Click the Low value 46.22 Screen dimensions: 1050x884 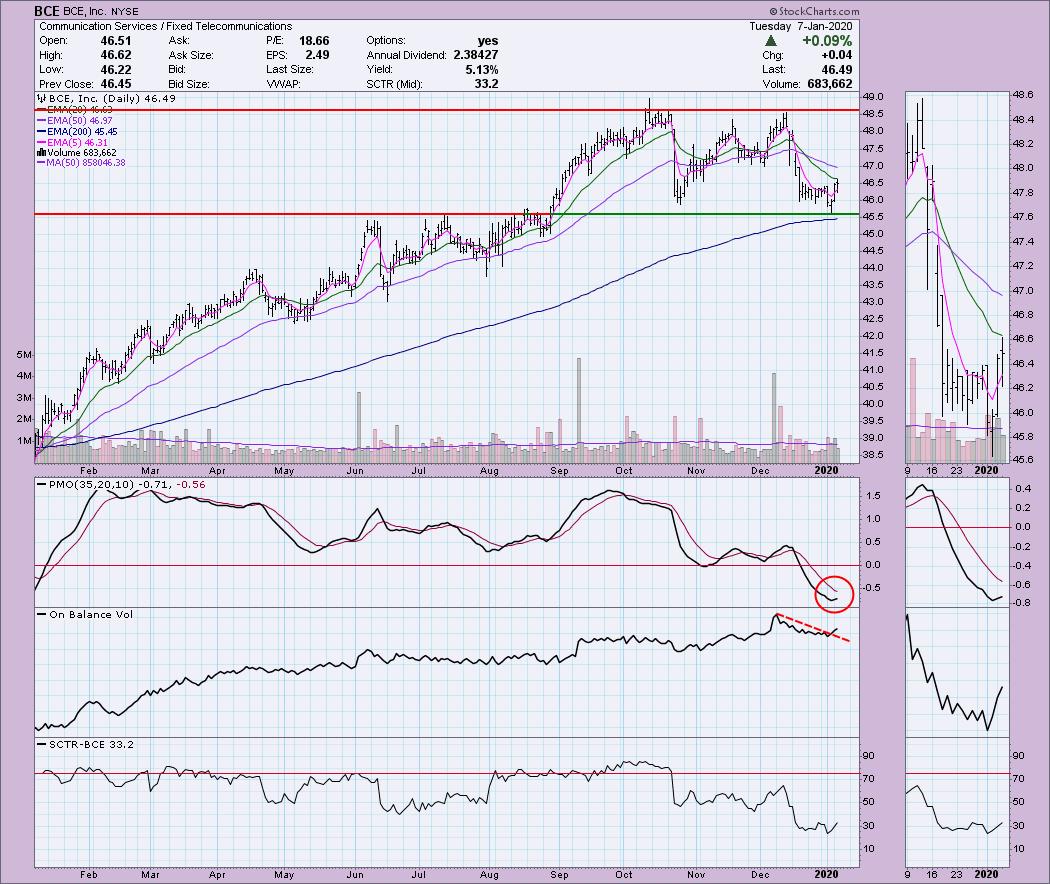[116, 70]
